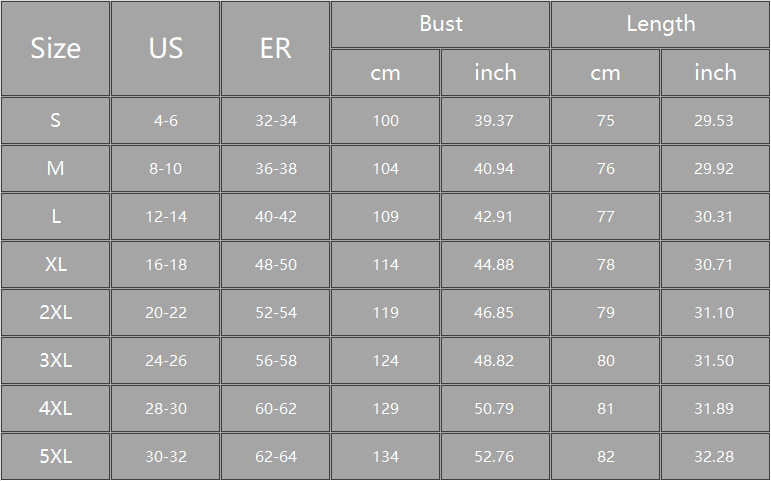Screen dimensions: 771x481
Task: Click length 75 cm cell
Action: coord(605,121)
